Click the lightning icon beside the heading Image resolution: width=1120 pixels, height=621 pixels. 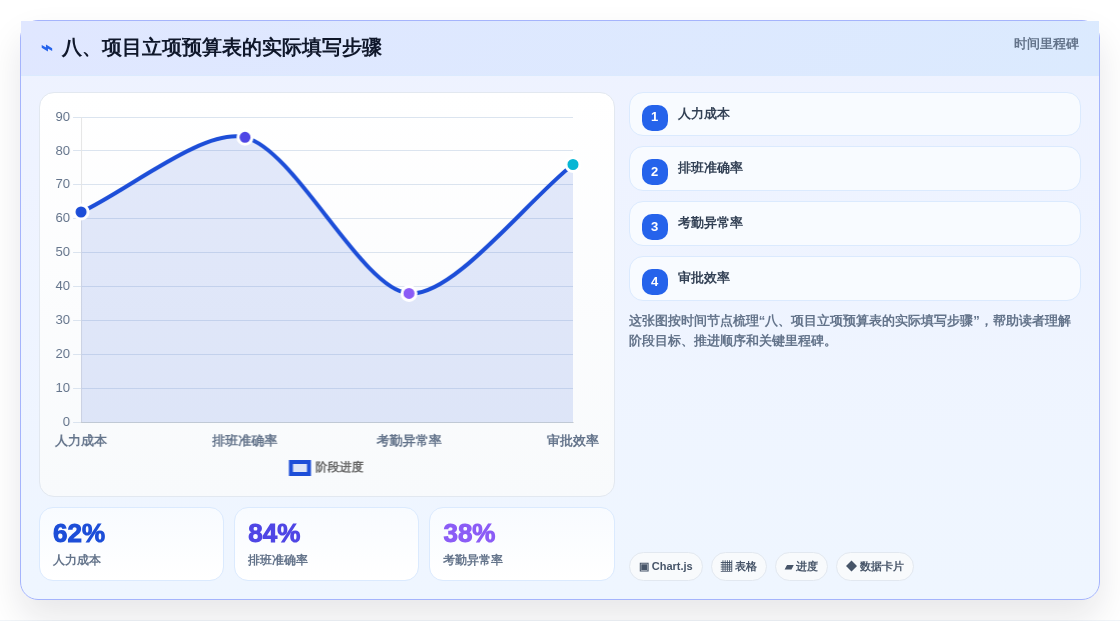coord(47,48)
